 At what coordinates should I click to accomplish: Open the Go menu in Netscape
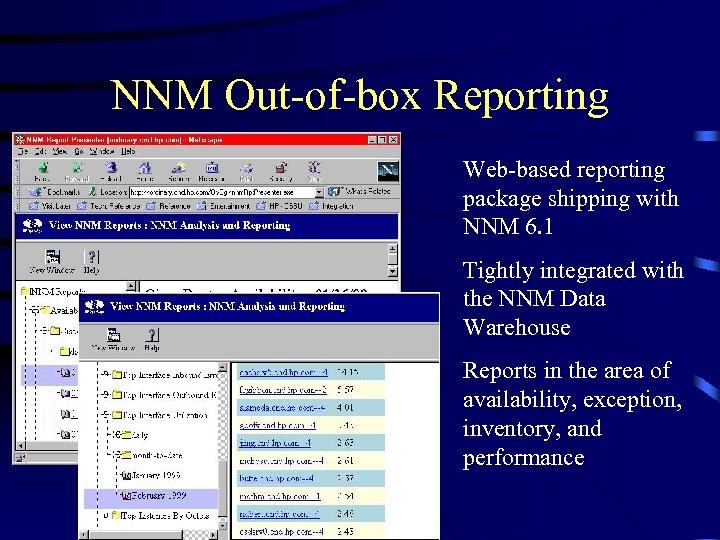pos(79,151)
